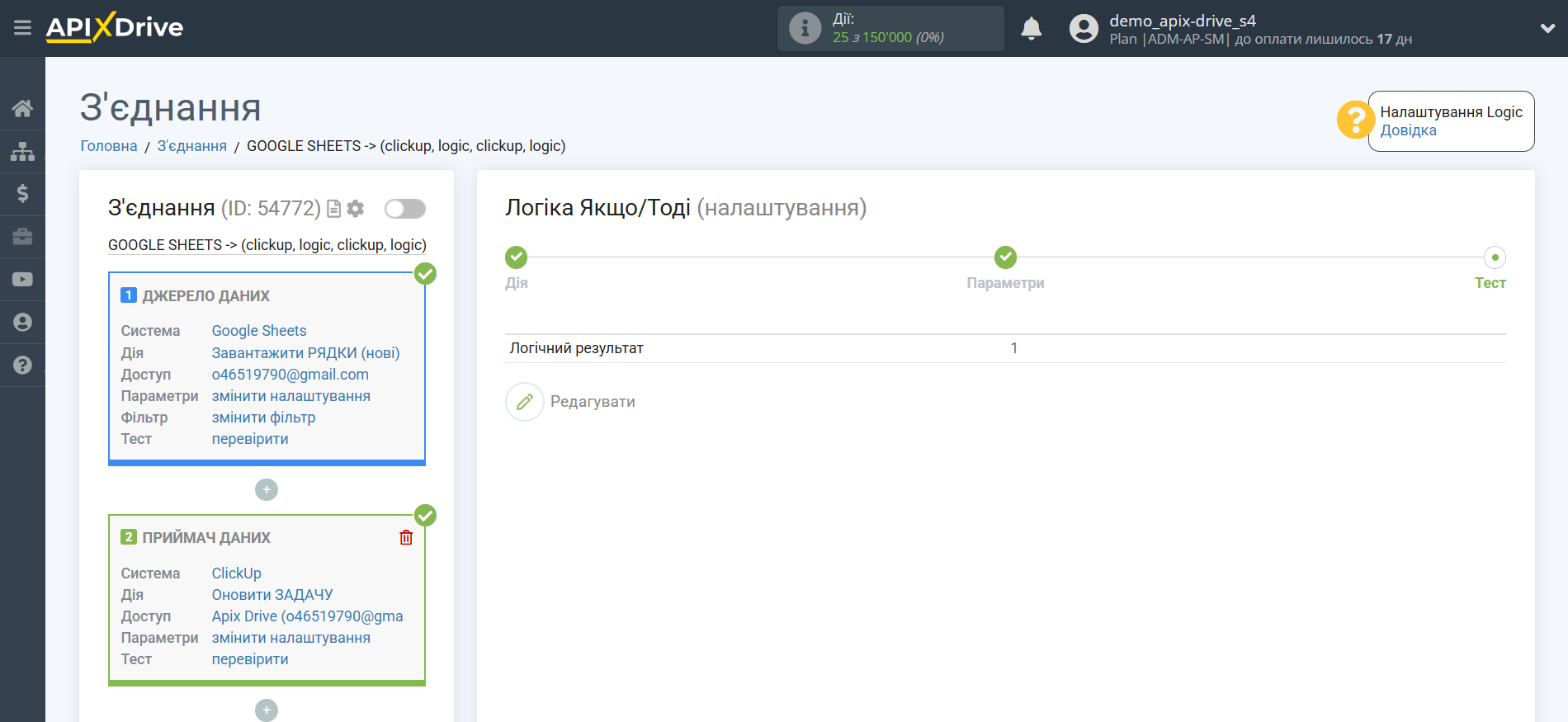Click the yellow question mark help icon

pos(1355,120)
